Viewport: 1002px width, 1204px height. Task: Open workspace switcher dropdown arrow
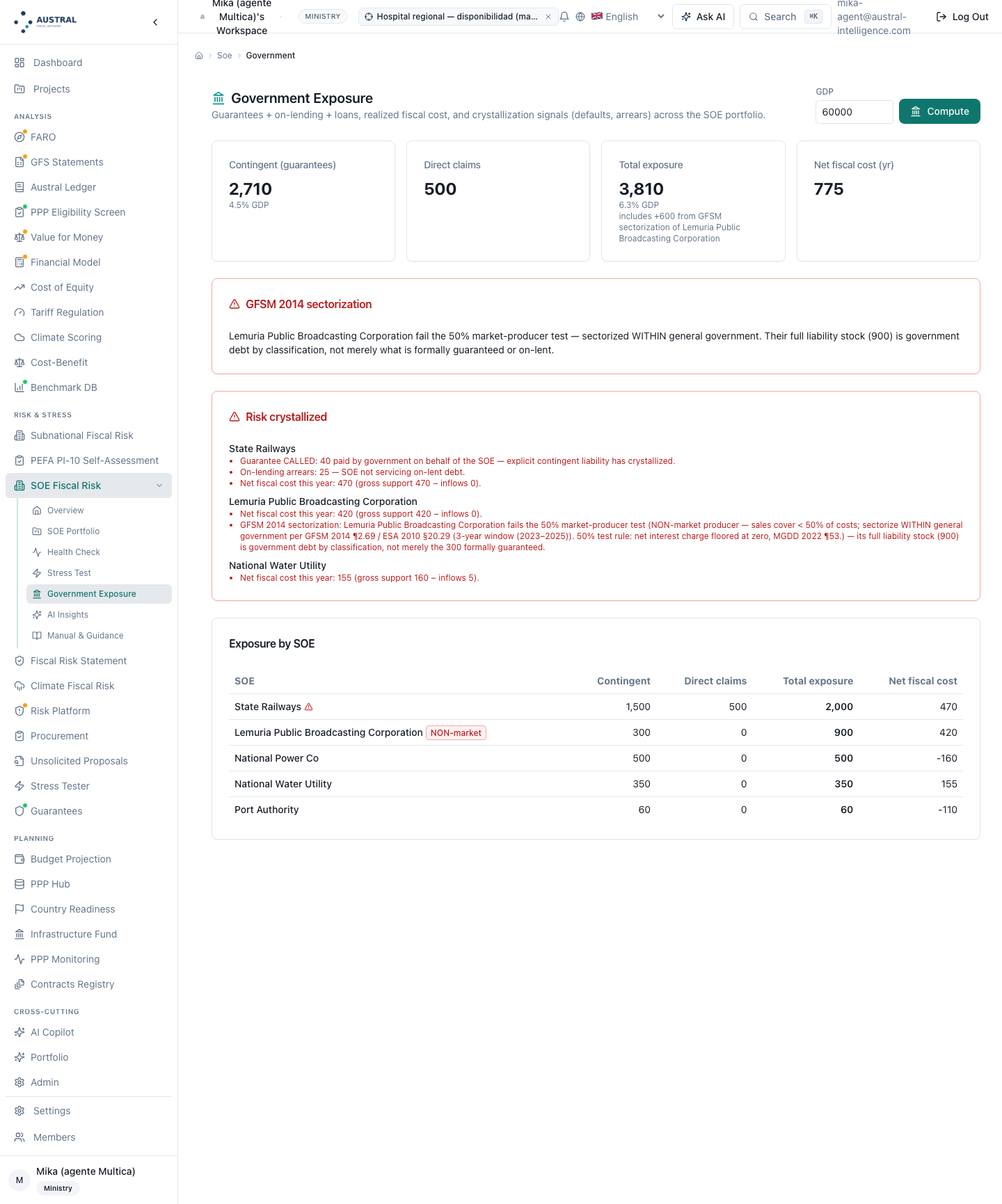(x=280, y=17)
